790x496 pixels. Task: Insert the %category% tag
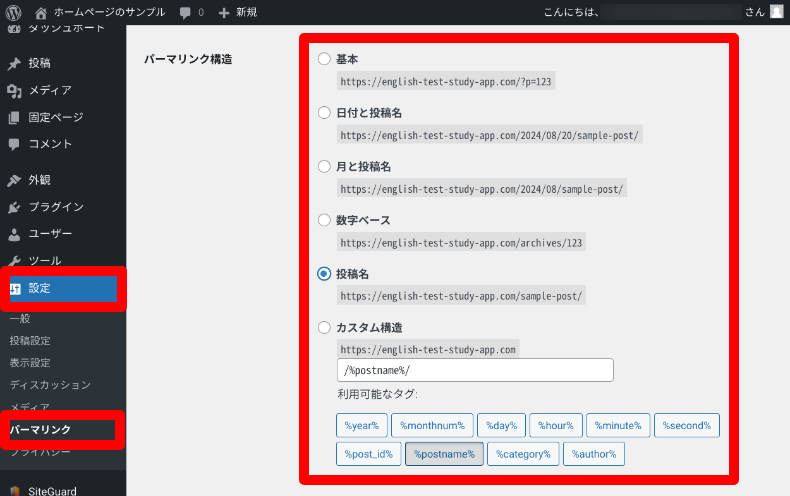(x=523, y=454)
